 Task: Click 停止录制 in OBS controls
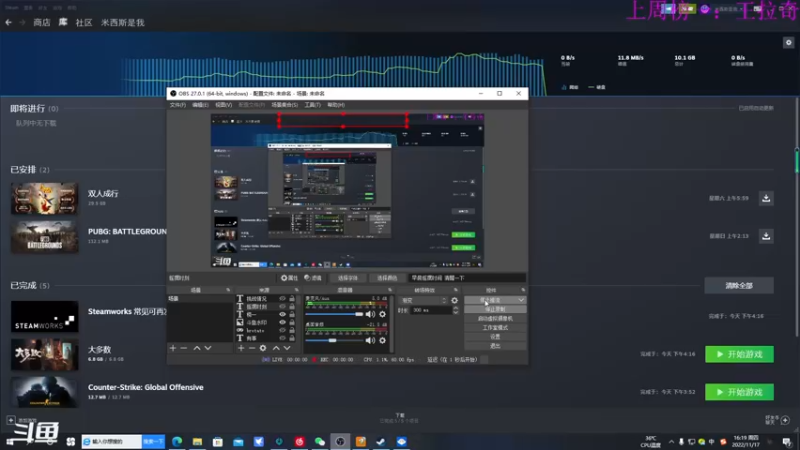coord(495,309)
